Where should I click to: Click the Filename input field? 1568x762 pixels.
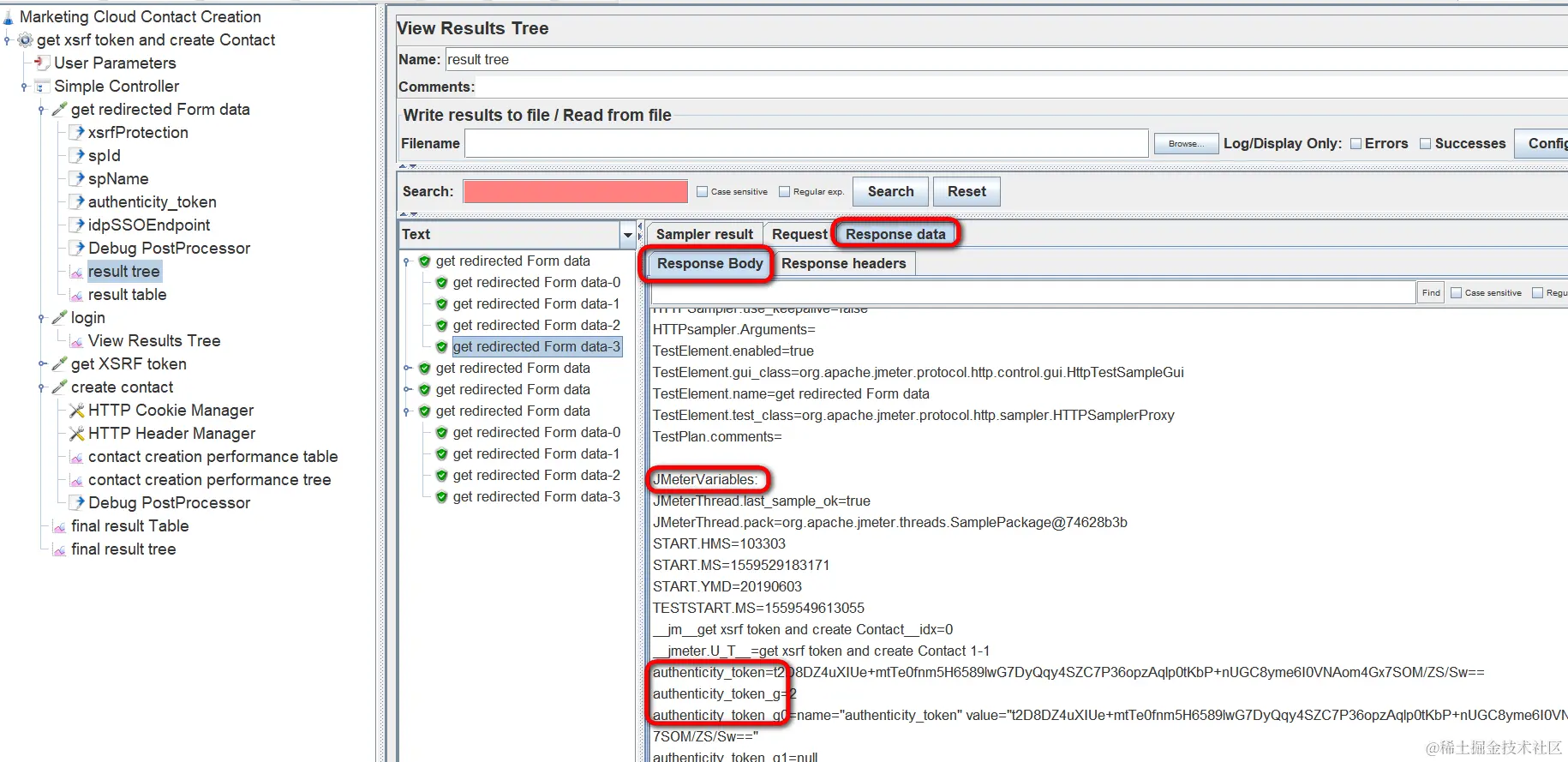pyautogui.click(x=806, y=143)
